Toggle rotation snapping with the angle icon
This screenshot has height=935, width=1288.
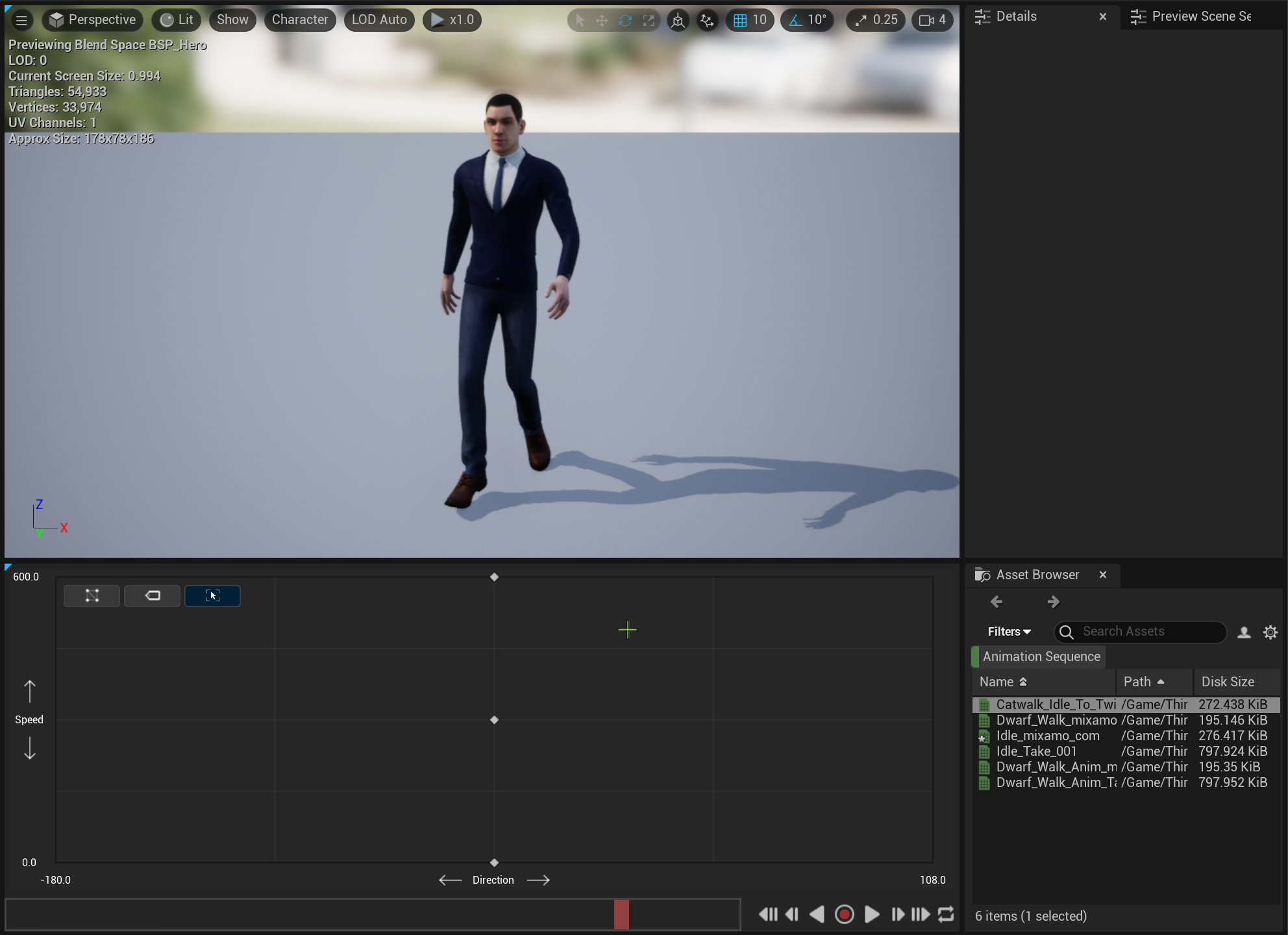click(x=795, y=20)
